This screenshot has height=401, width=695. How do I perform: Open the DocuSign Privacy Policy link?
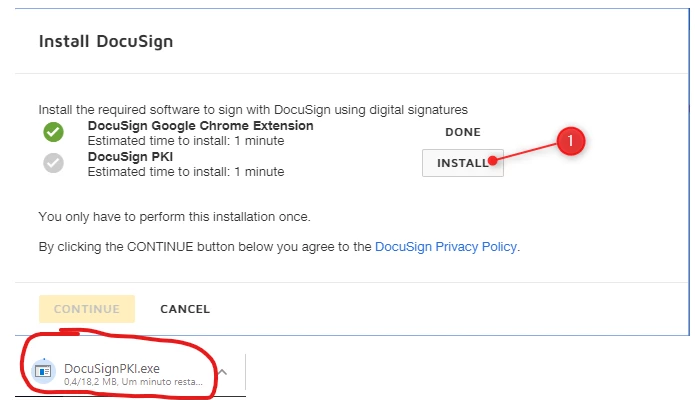pos(446,246)
